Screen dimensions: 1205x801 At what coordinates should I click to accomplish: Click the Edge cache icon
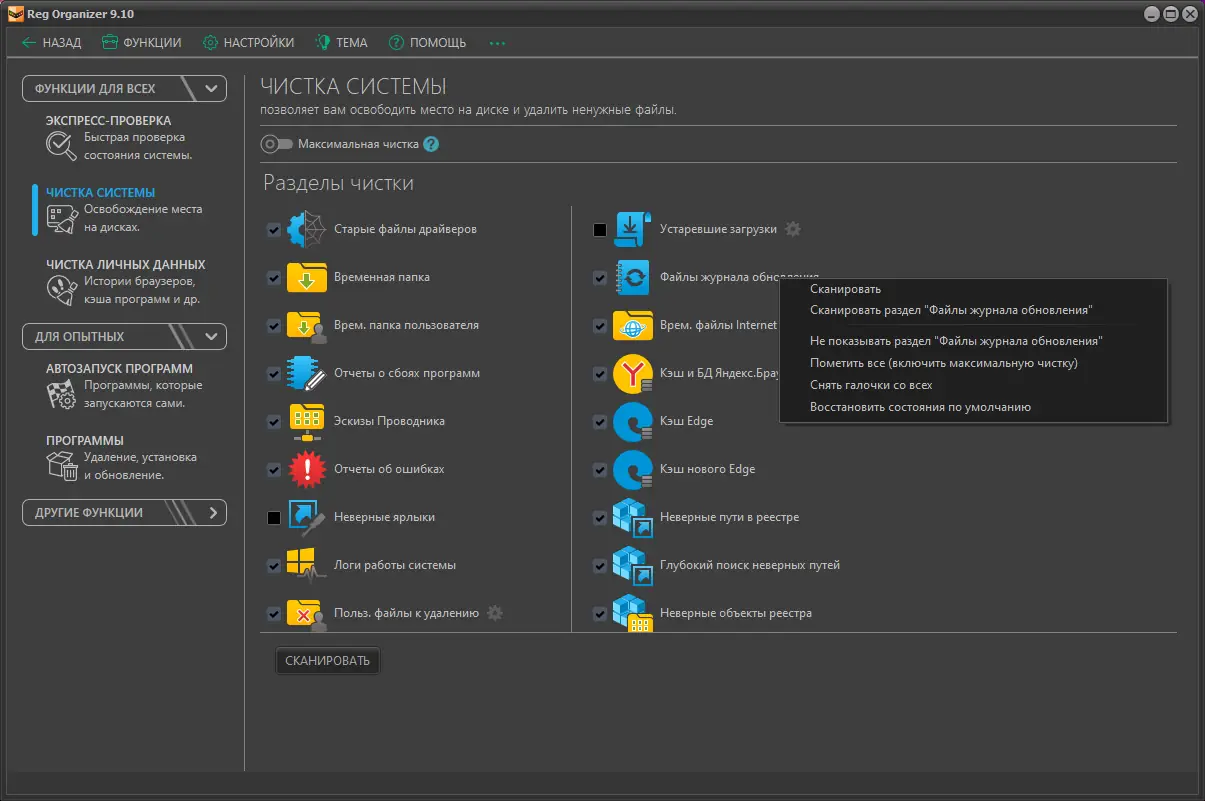pyautogui.click(x=632, y=421)
